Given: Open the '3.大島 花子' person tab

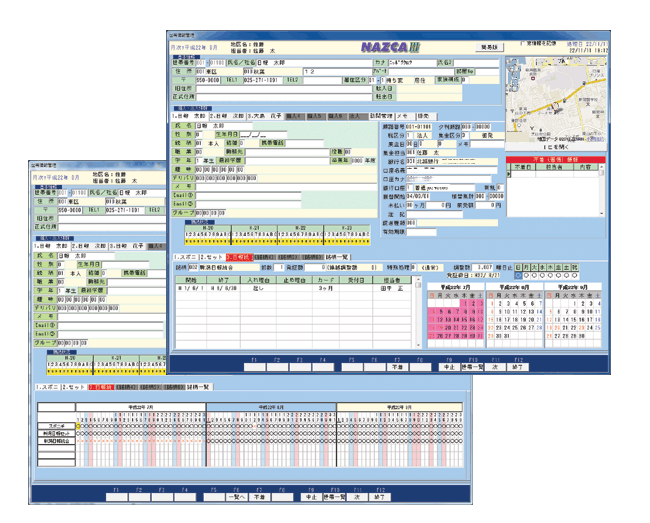Looking at the screenshot, I should click(x=264, y=116).
